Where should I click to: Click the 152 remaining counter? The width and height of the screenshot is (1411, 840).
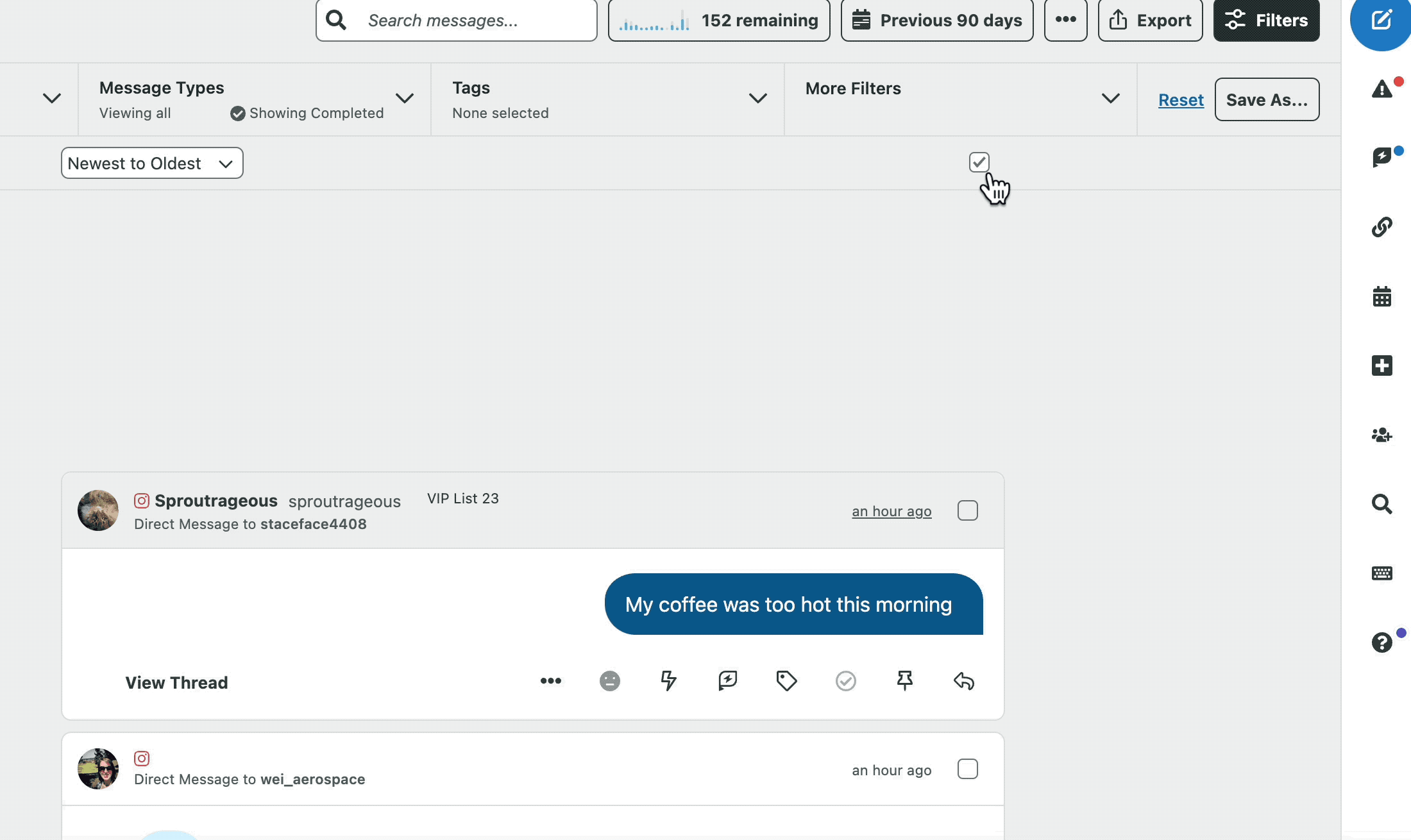click(719, 21)
